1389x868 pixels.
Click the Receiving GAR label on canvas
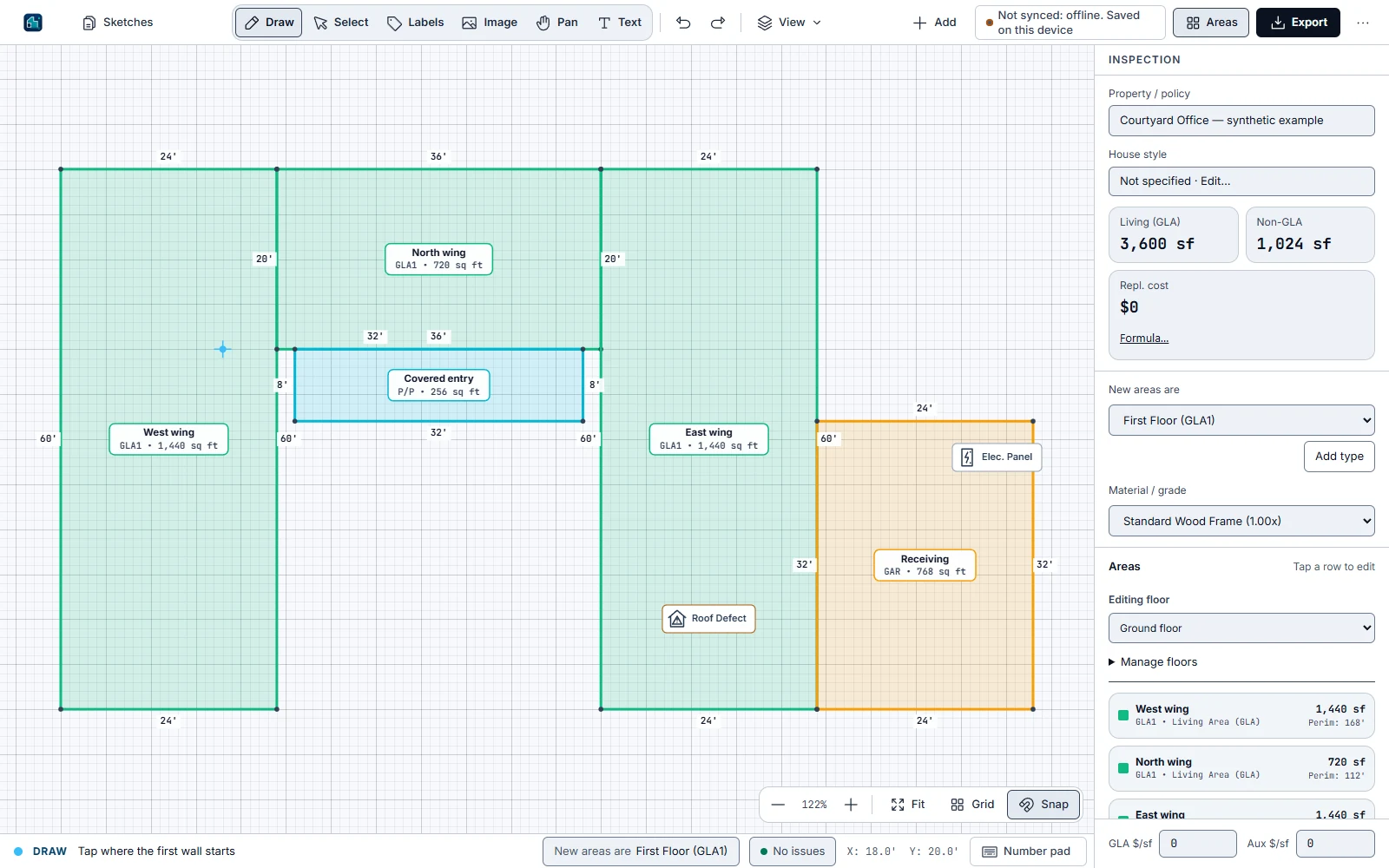click(925, 565)
